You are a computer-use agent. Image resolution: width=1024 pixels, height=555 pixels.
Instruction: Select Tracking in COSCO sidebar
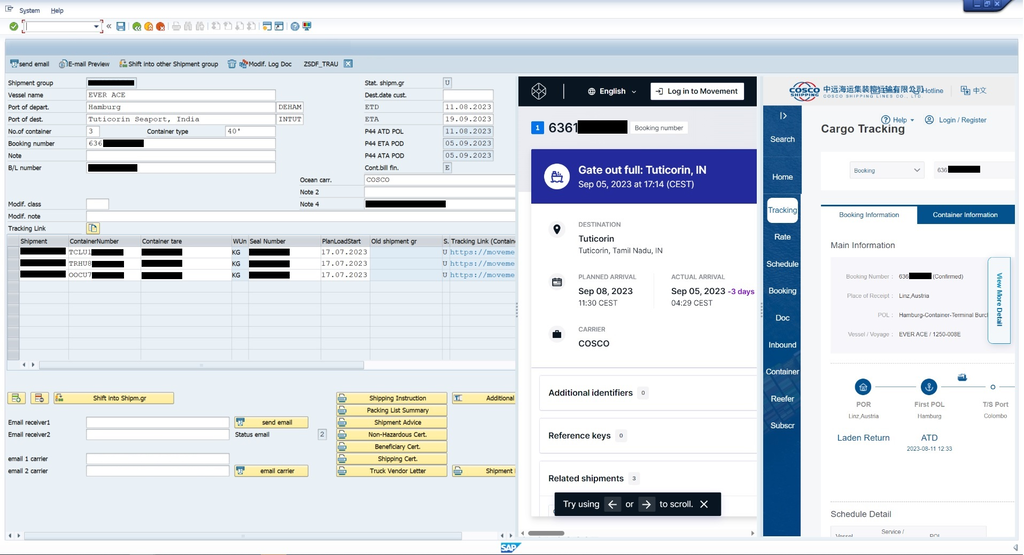(782, 210)
